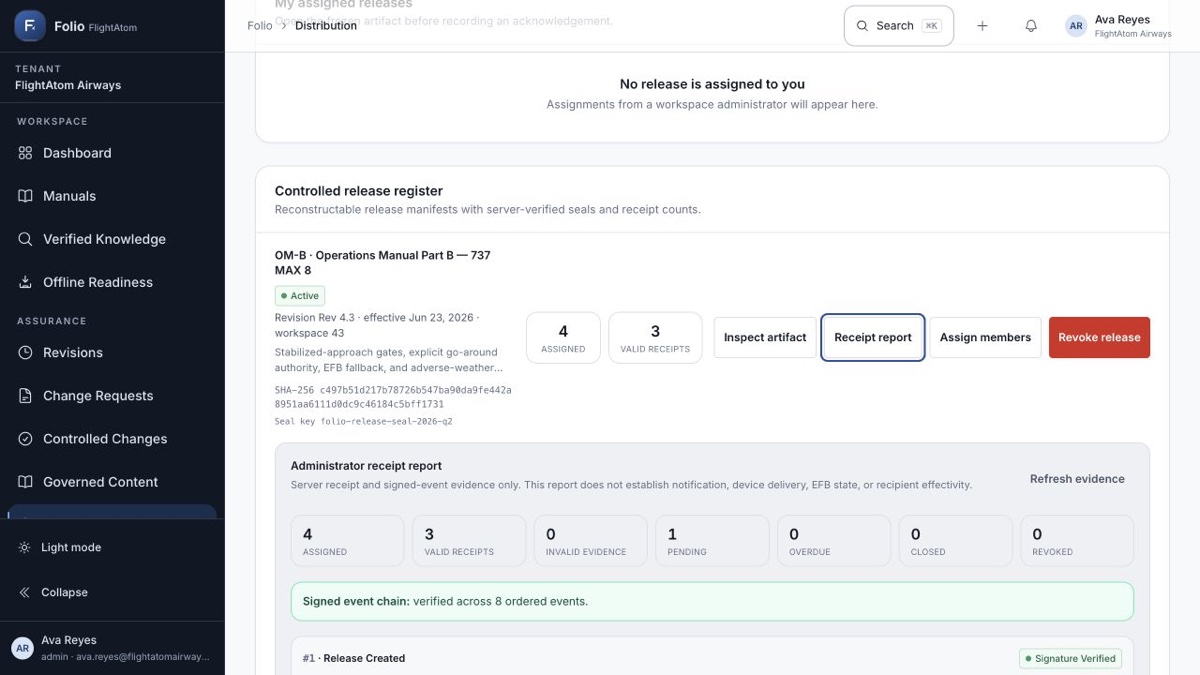Viewport: 1200px width, 675px height.
Task: Click the Receipt report button
Action: coord(873,337)
